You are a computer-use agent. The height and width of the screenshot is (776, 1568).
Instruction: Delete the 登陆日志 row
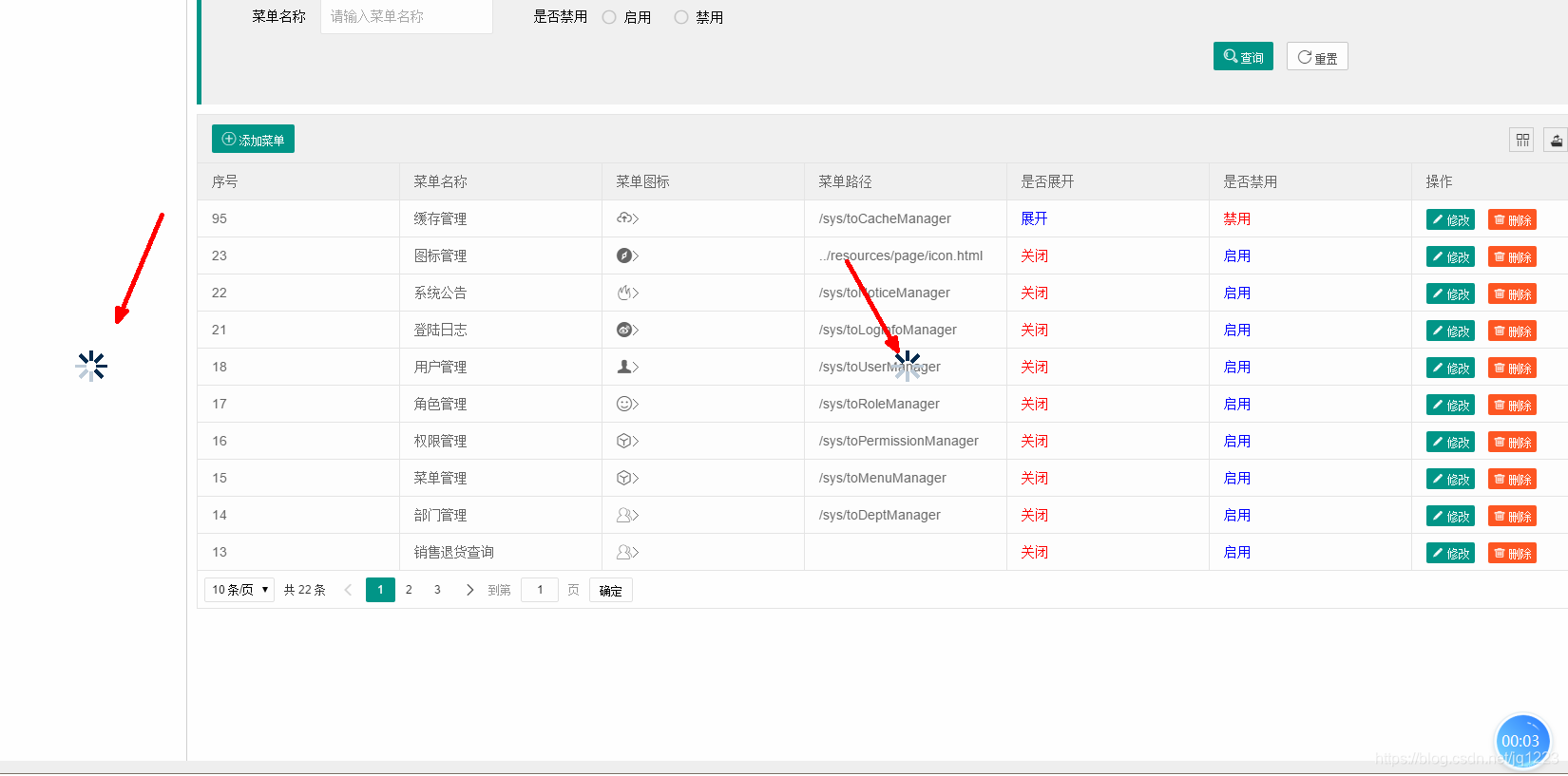point(1512,331)
